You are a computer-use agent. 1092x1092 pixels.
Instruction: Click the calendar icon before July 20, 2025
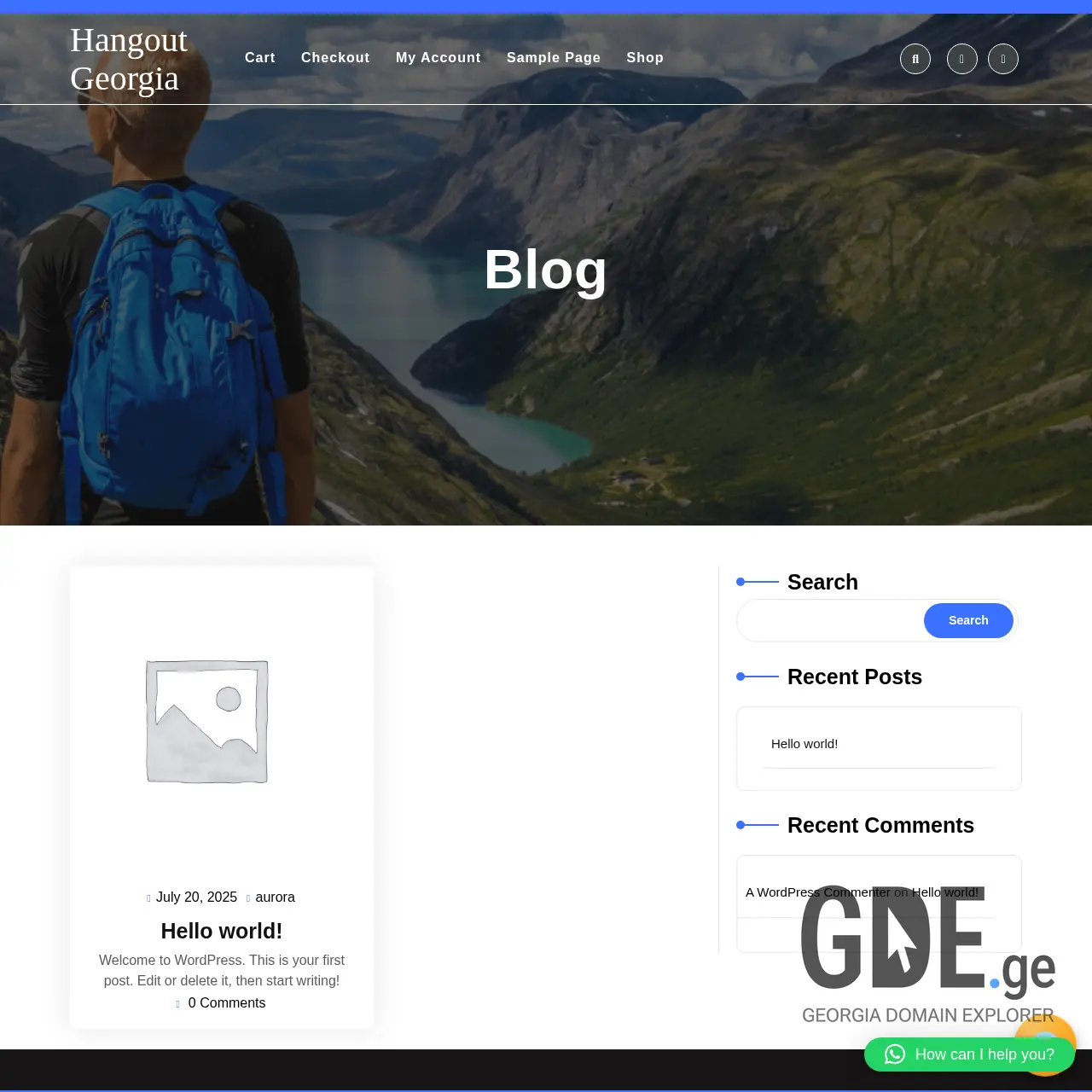(148, 897)
